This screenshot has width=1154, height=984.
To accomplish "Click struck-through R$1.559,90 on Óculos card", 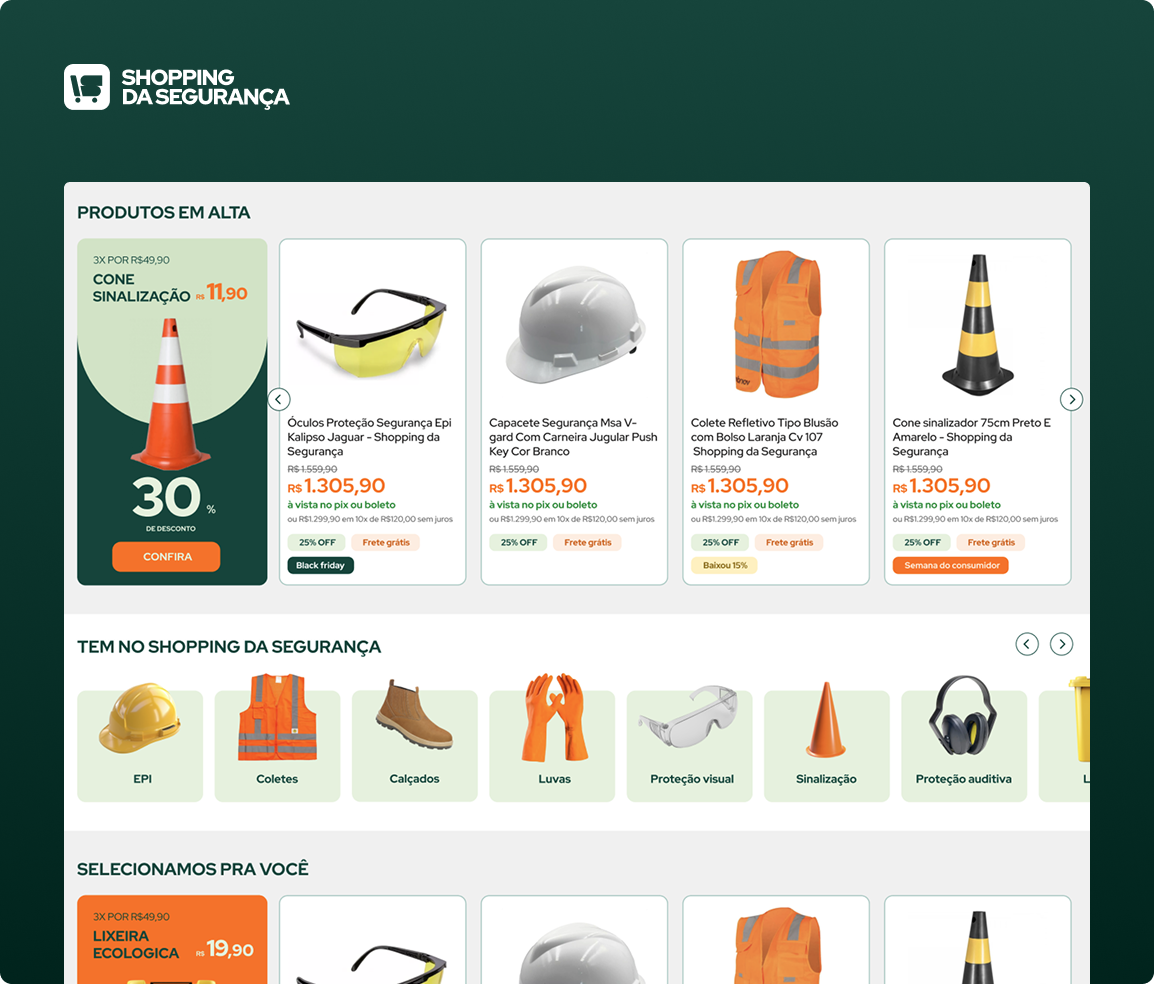I will [x=312, y=469].
